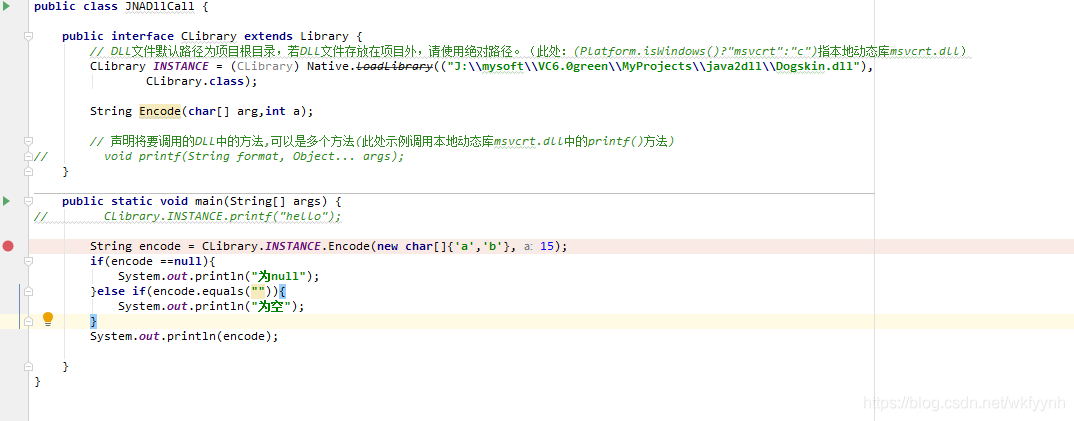The image size is (1074, 421).
Task: Run the JNADllCall class via its gutter arrow
Action: coord(7,6)
